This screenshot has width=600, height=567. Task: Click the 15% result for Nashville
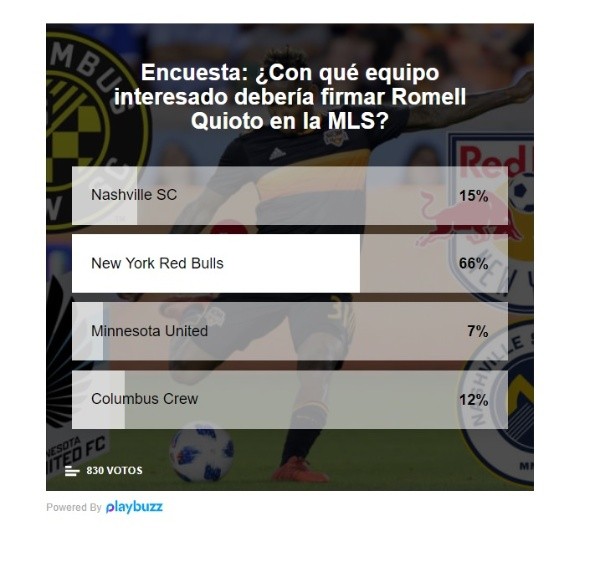point(473,196)
